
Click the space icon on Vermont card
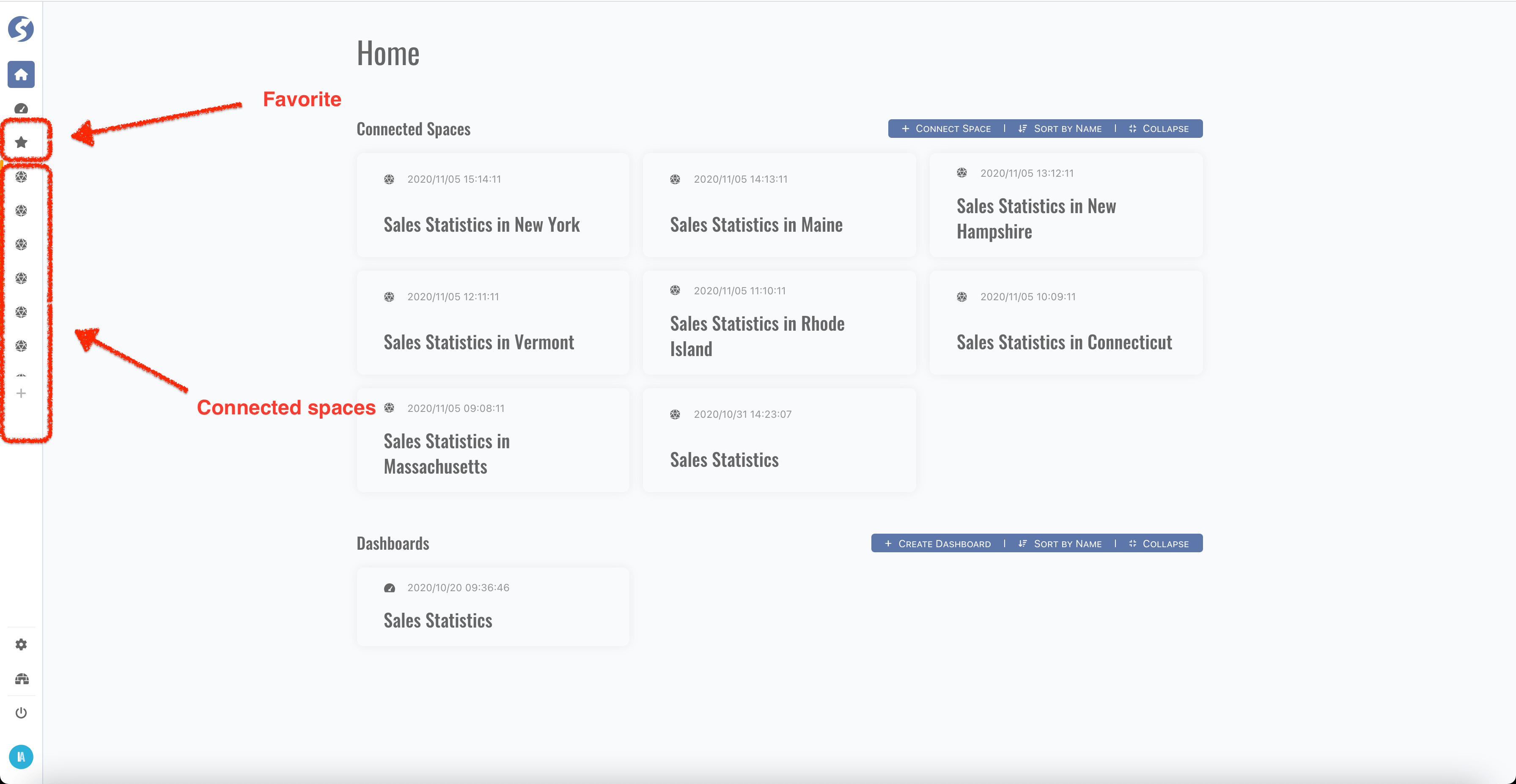pos(389,297)
